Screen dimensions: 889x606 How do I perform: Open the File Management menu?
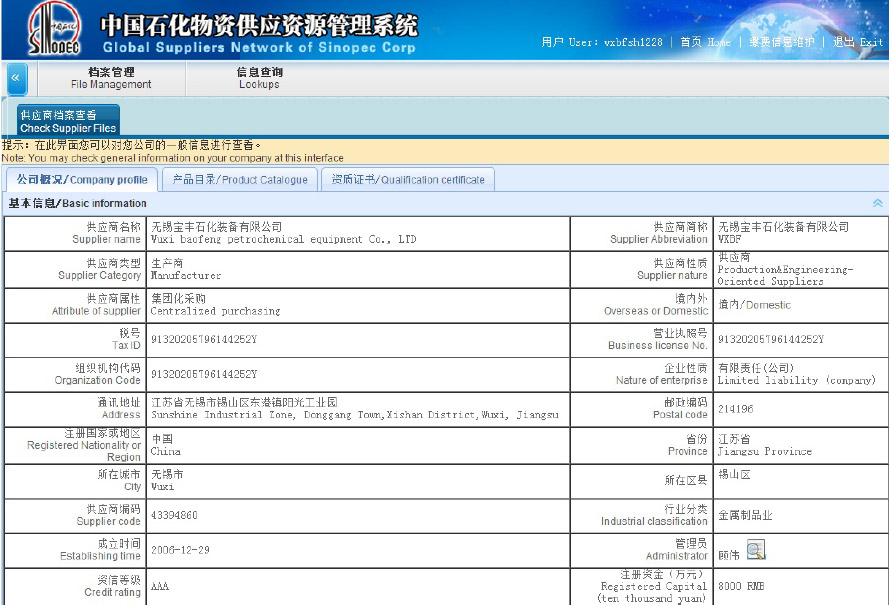click(x=111, y=78)
